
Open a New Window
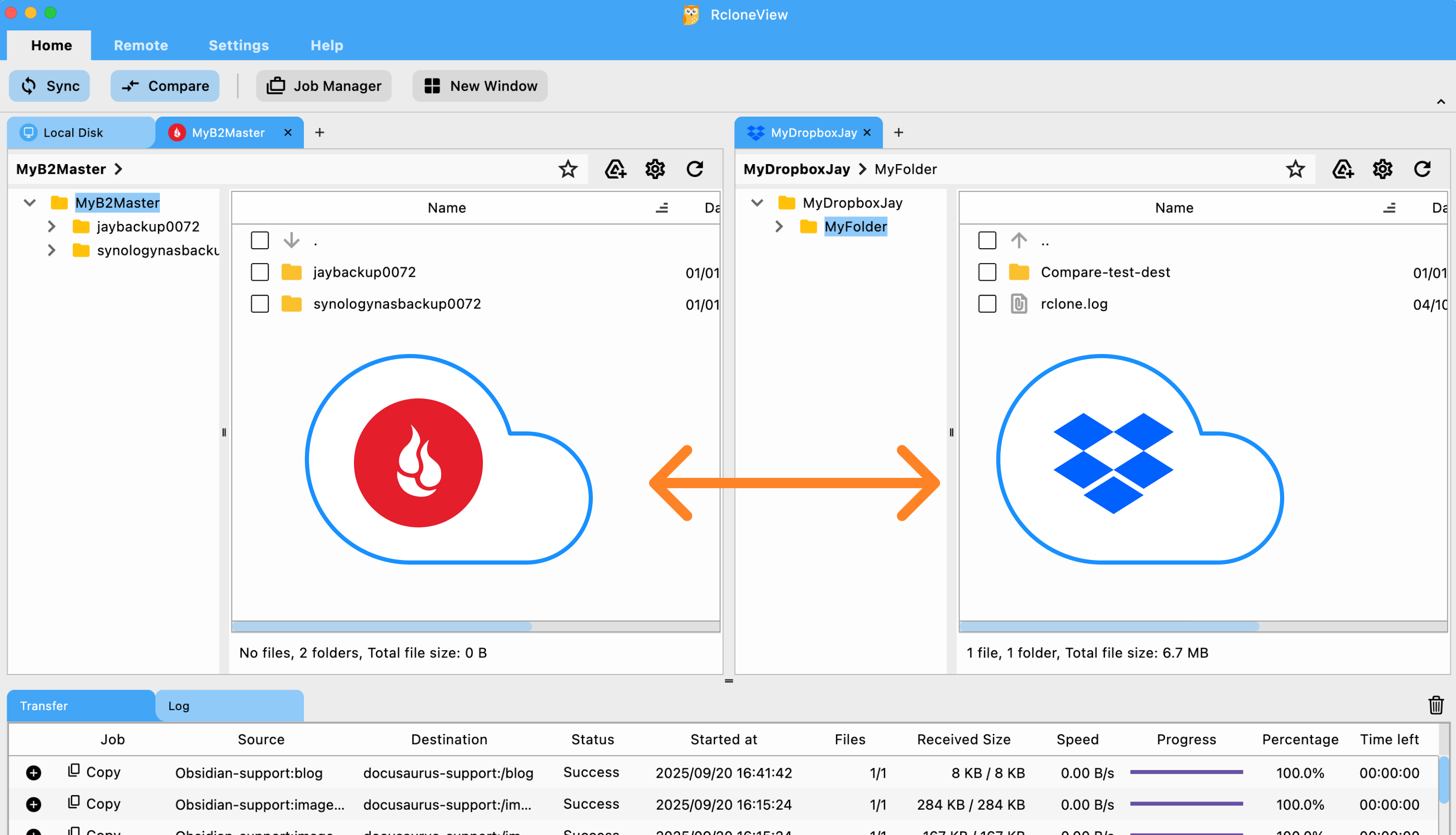(x=479, y=86)
